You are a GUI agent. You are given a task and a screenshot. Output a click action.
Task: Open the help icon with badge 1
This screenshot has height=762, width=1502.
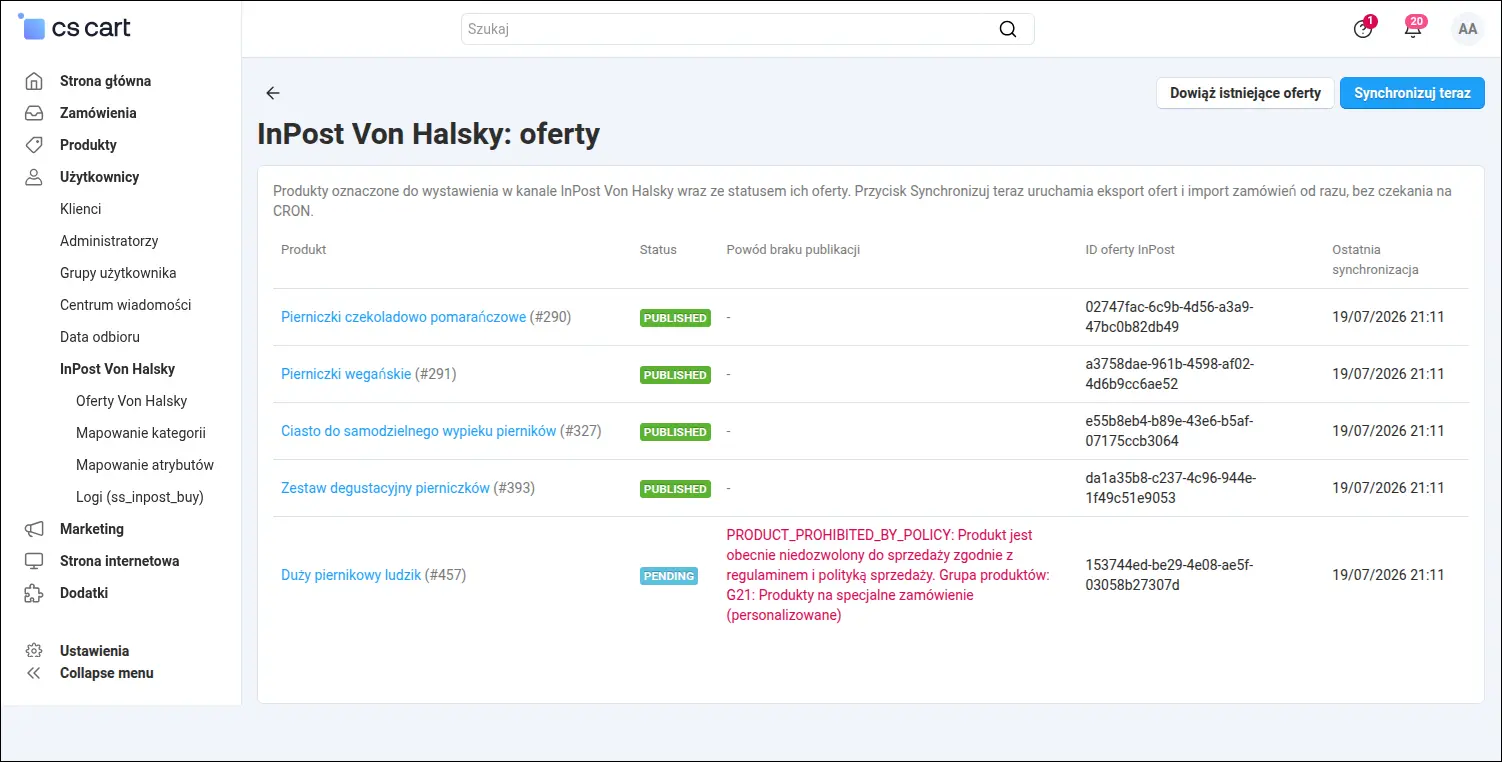coord(1363,28)
